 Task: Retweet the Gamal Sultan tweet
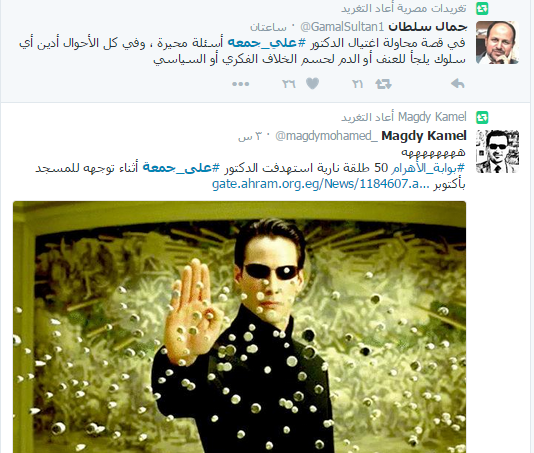pyautogui.click(x=383, y=84)
